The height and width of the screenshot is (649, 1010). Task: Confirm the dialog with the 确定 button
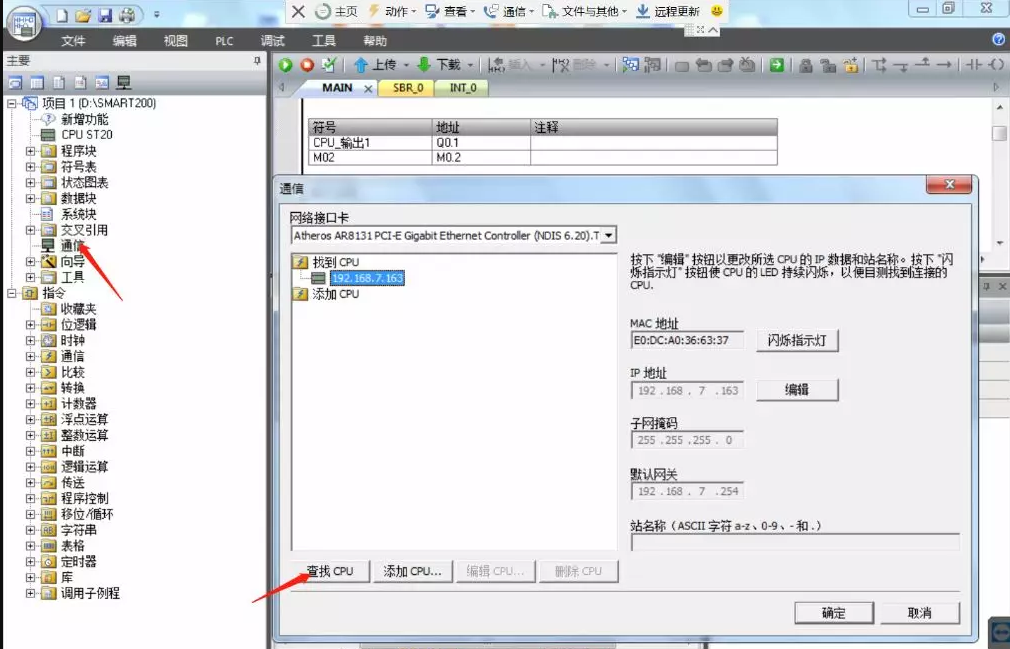(834, 613)
